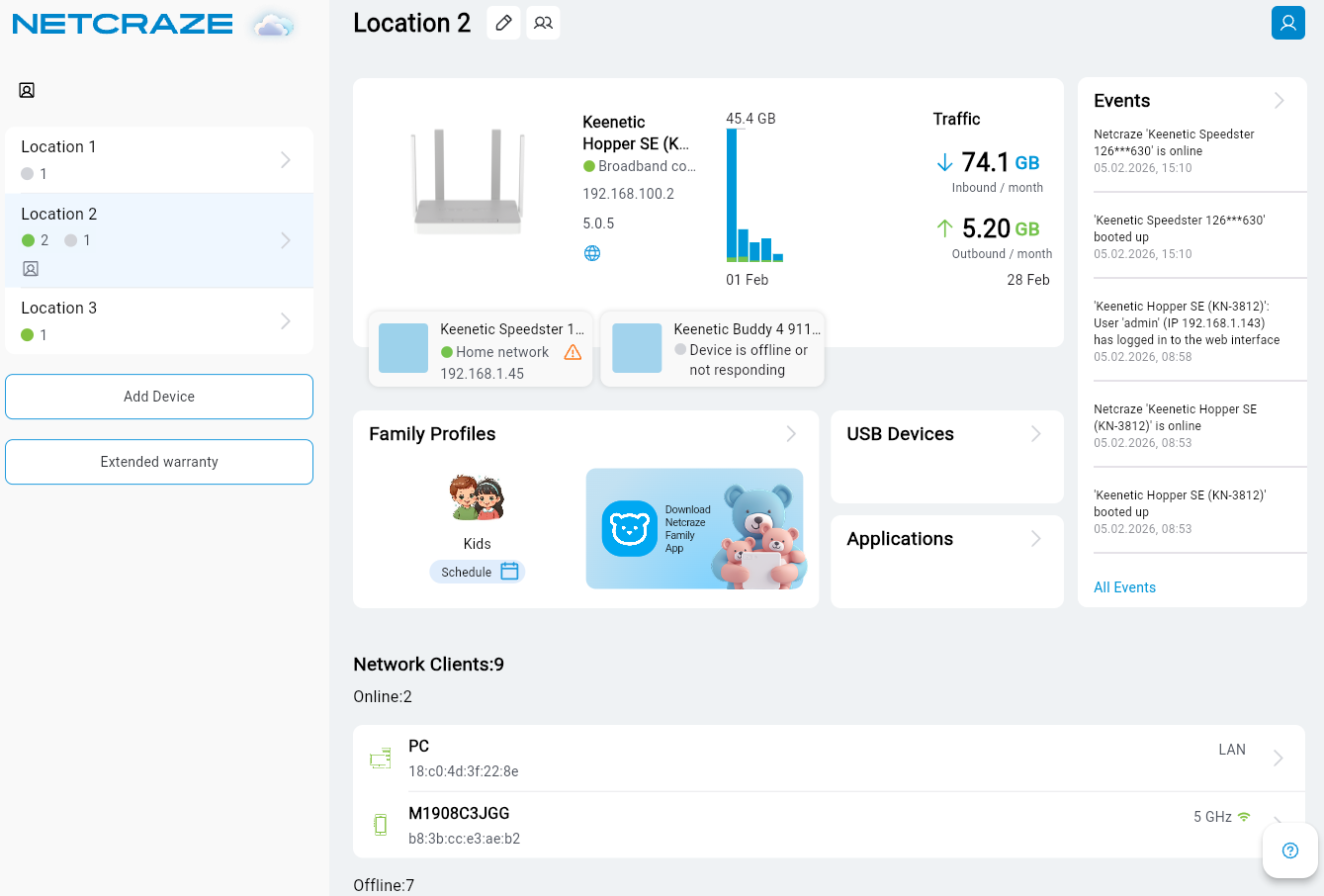Image resolution: width=1324 pixels, height=896 pixels.
Task: Switch to Location 3
Action: 158,320
